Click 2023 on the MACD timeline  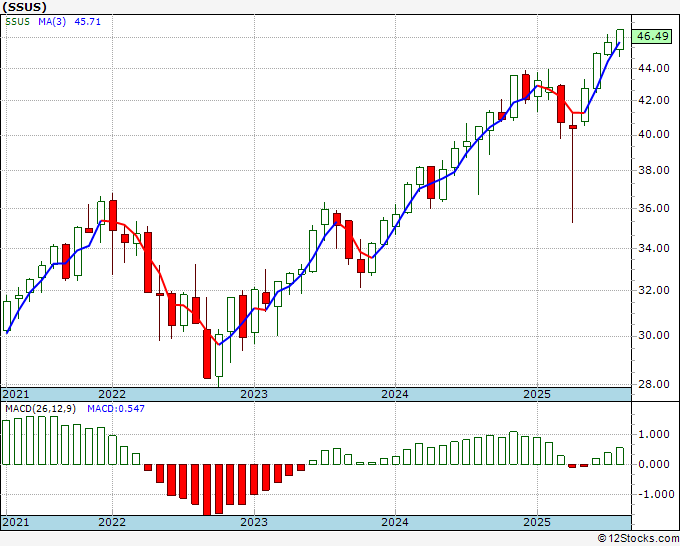point(254,522)
